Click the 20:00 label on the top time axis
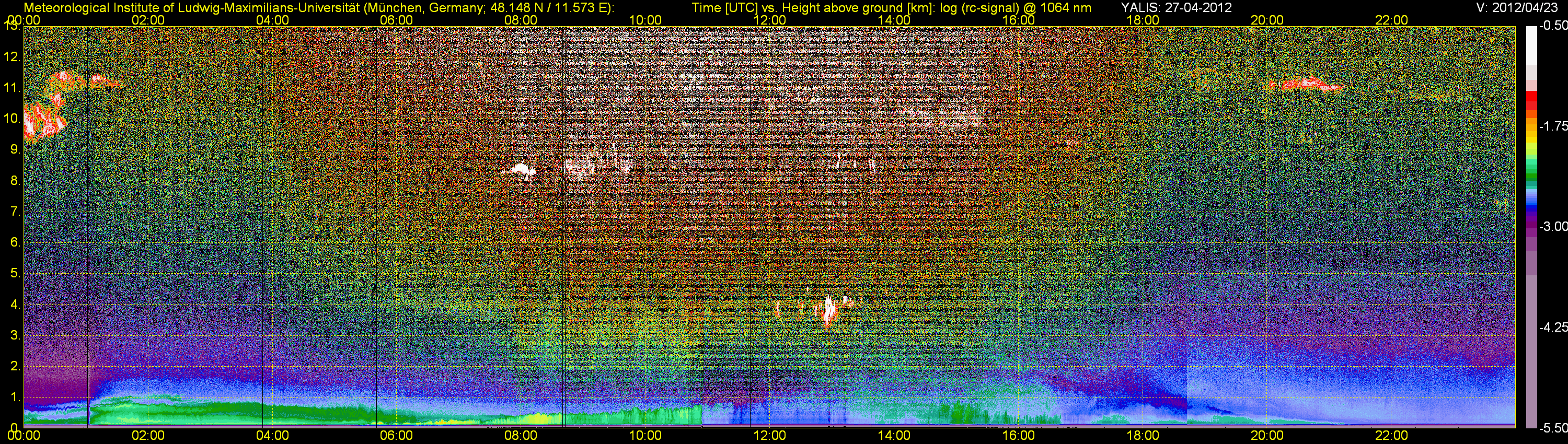1568x444 pixels. click(1267, 20)
